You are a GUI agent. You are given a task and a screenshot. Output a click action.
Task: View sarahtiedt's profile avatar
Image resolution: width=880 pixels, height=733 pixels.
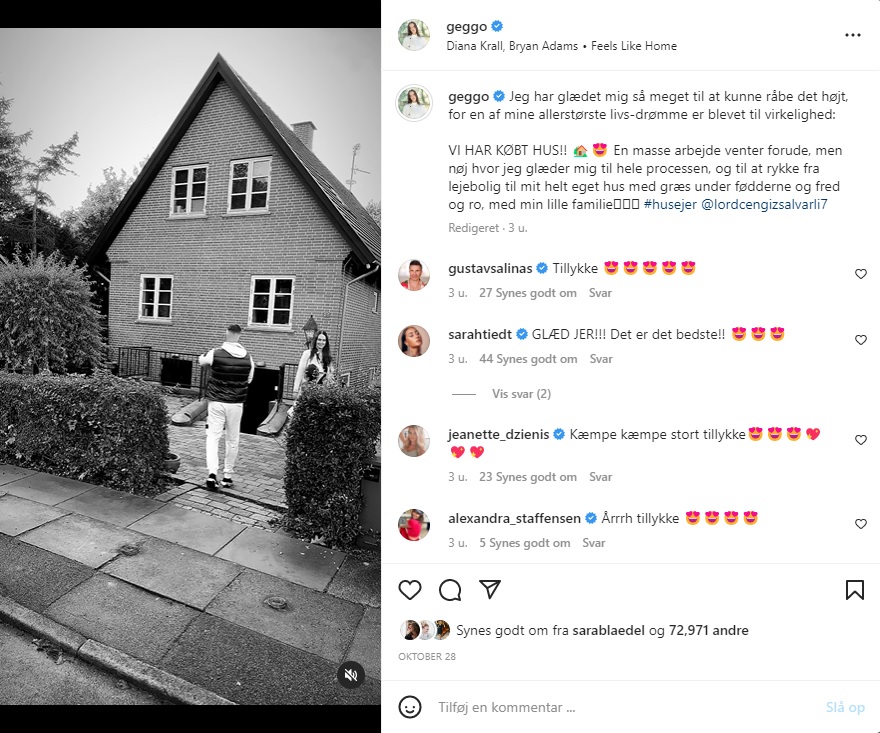tap(414, 341)
